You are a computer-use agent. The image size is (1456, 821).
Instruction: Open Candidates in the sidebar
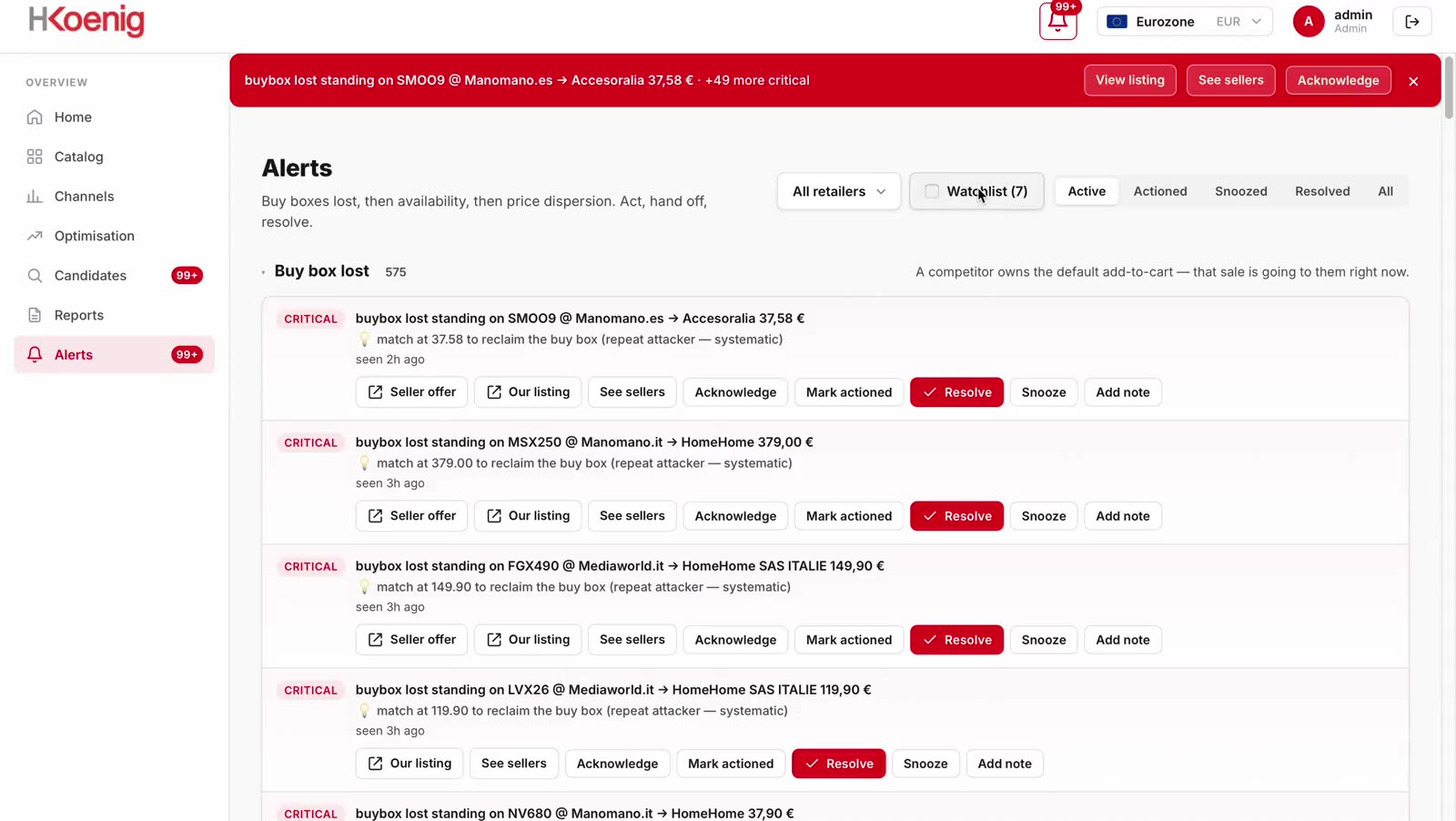click(x=114, y=276)
